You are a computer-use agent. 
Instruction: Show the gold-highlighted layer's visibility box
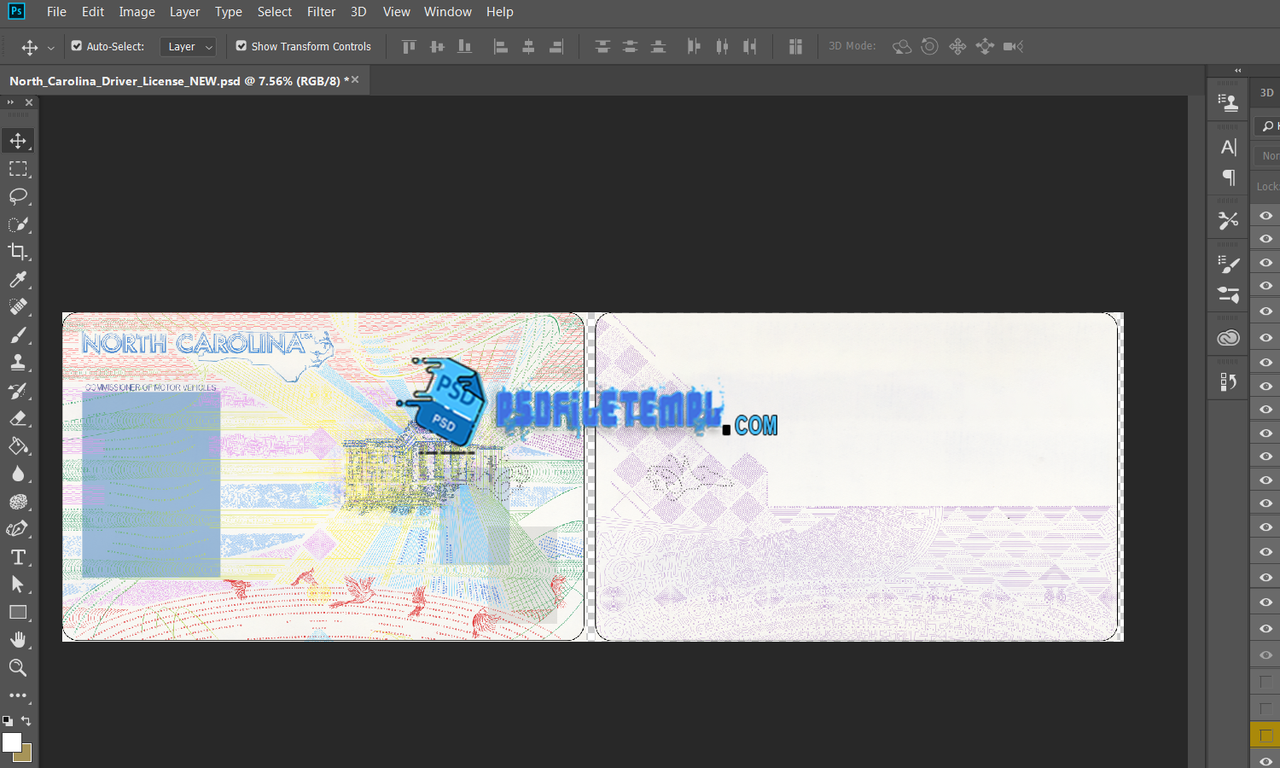(1266, 736)
